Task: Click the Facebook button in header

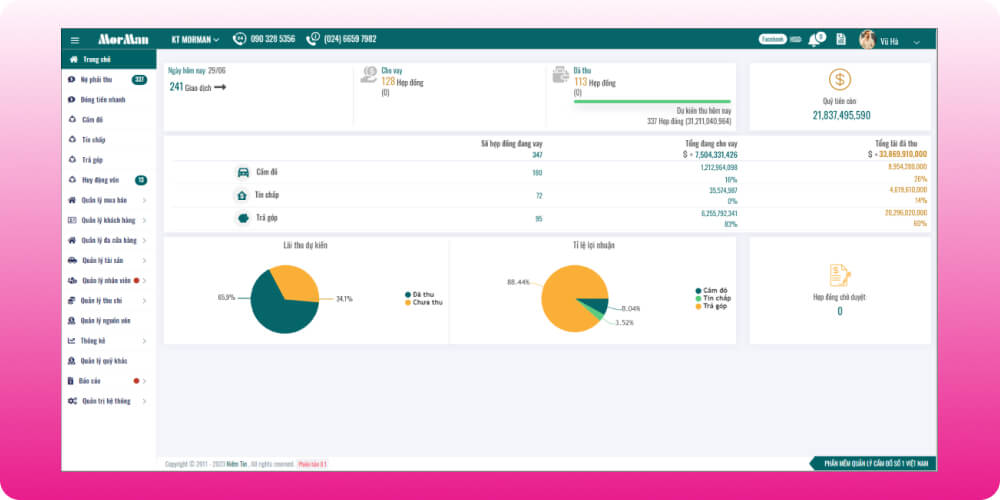Action: coord(772,40)
